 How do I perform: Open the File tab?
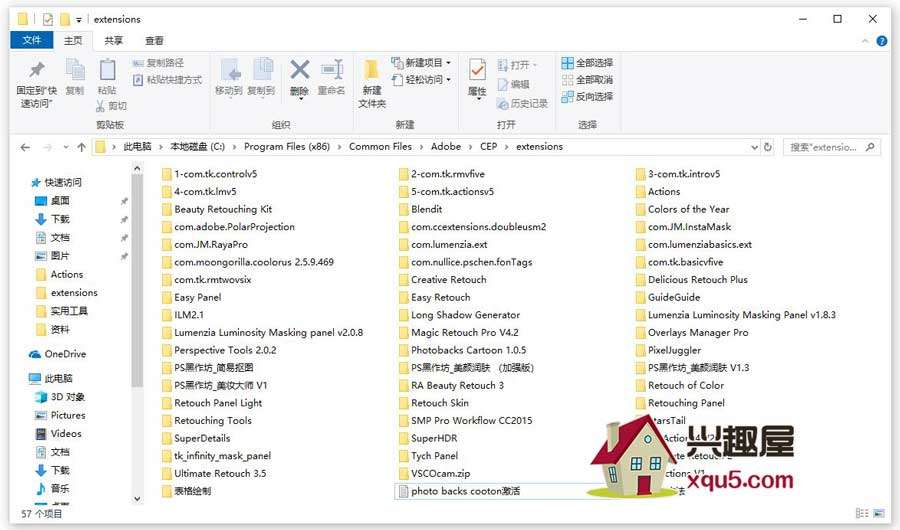32,40
